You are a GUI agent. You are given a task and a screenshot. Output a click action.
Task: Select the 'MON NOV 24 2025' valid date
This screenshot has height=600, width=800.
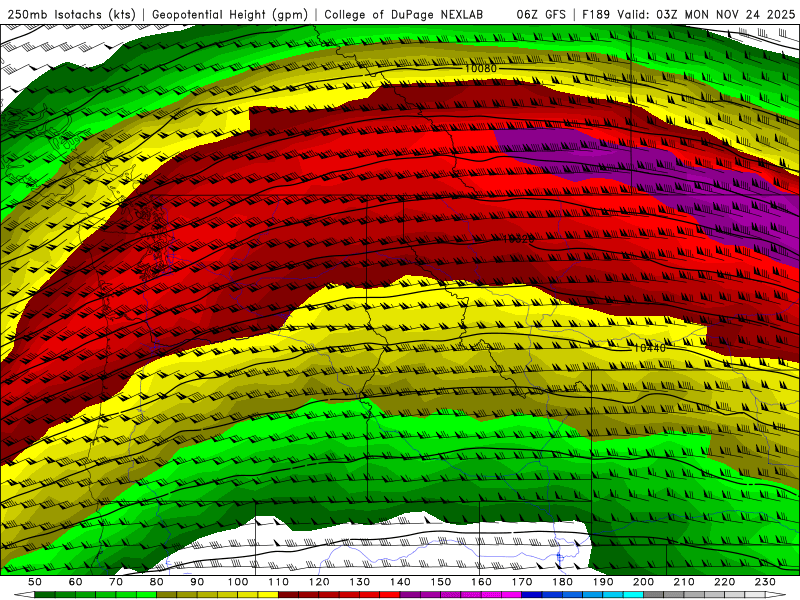pos(740,14)
